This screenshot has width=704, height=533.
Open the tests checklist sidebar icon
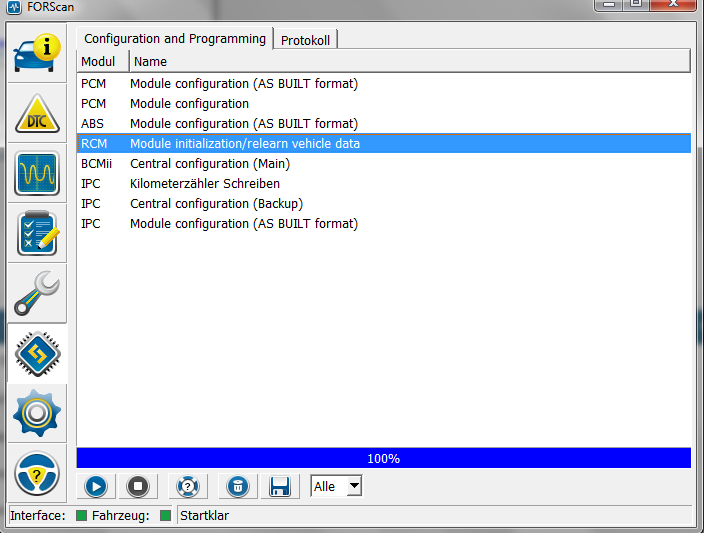(x=37, y=233)
